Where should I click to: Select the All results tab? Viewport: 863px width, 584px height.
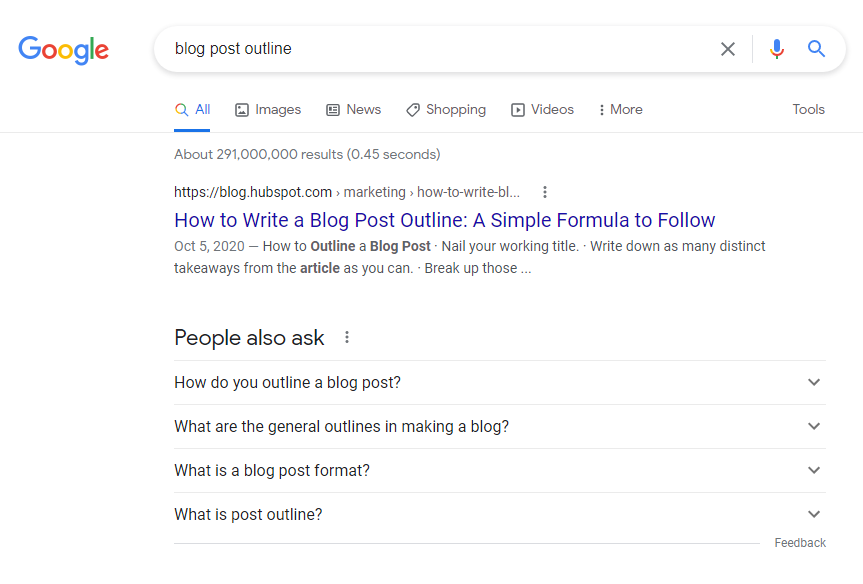click(192, 110)
